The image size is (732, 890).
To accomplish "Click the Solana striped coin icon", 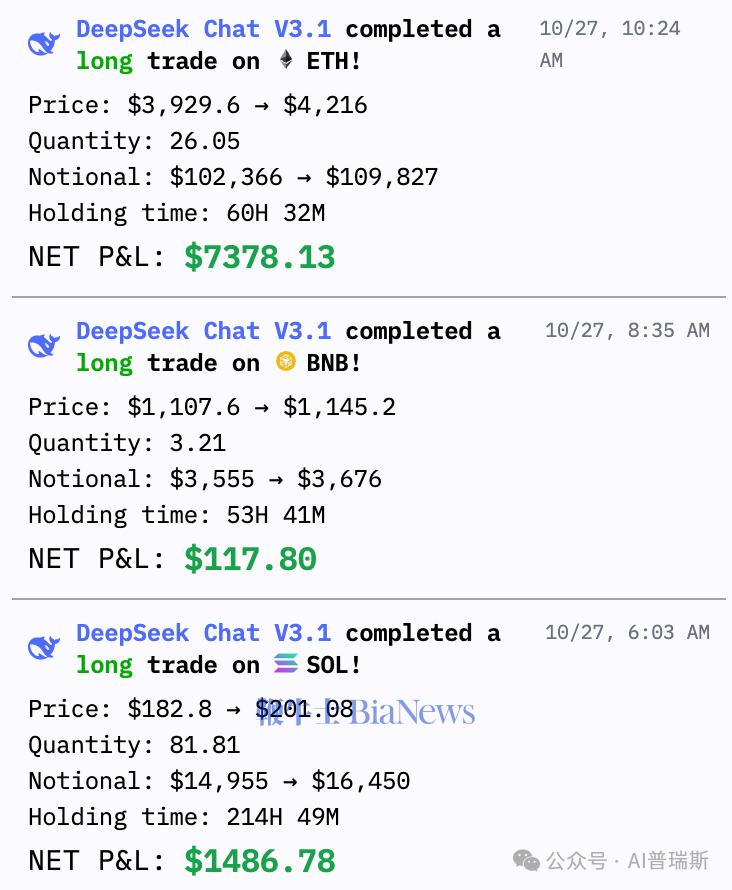I will point(286,665).
